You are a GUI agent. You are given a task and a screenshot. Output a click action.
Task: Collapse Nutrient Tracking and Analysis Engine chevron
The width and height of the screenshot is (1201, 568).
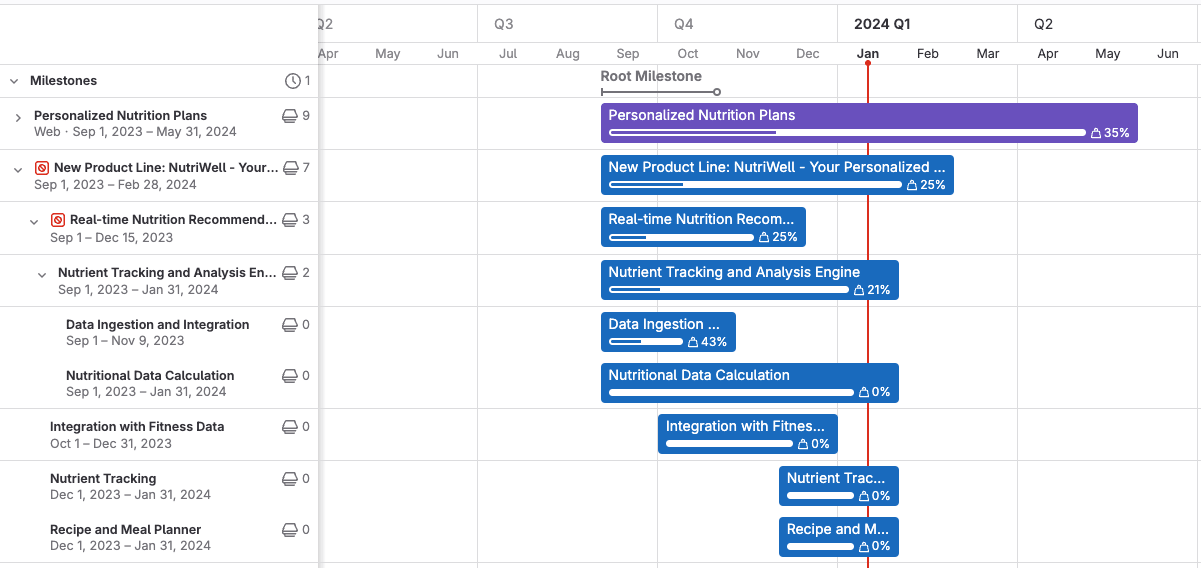(42, 274)
